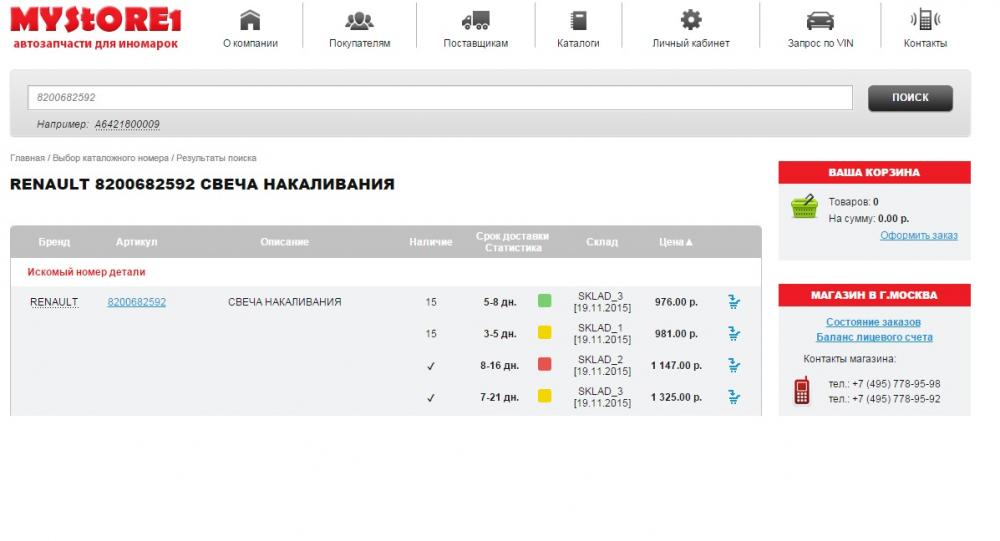Click red statistics square for 8-16 дн.

point(545,364)
